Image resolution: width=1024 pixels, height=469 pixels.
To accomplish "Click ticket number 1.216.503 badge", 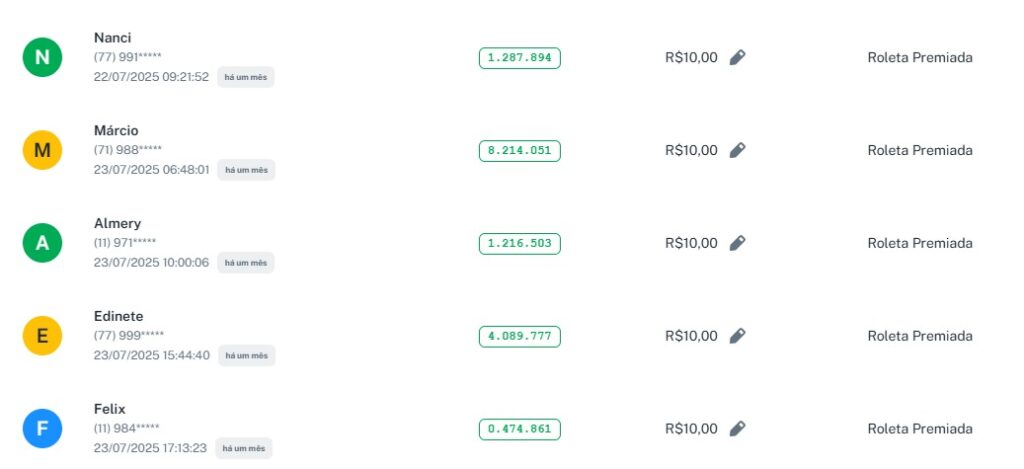I will (519, 243).
